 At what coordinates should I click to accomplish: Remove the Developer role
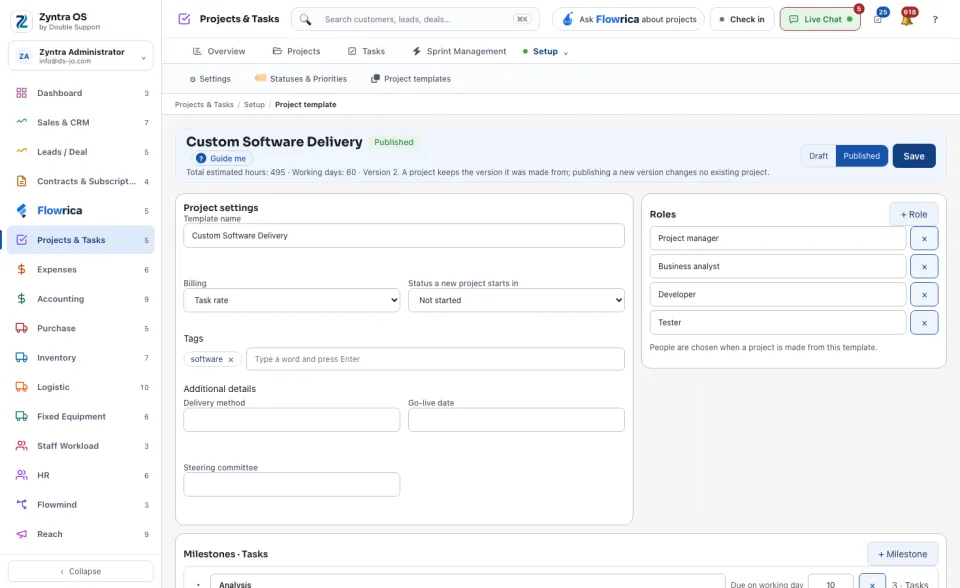coord(924,295)
